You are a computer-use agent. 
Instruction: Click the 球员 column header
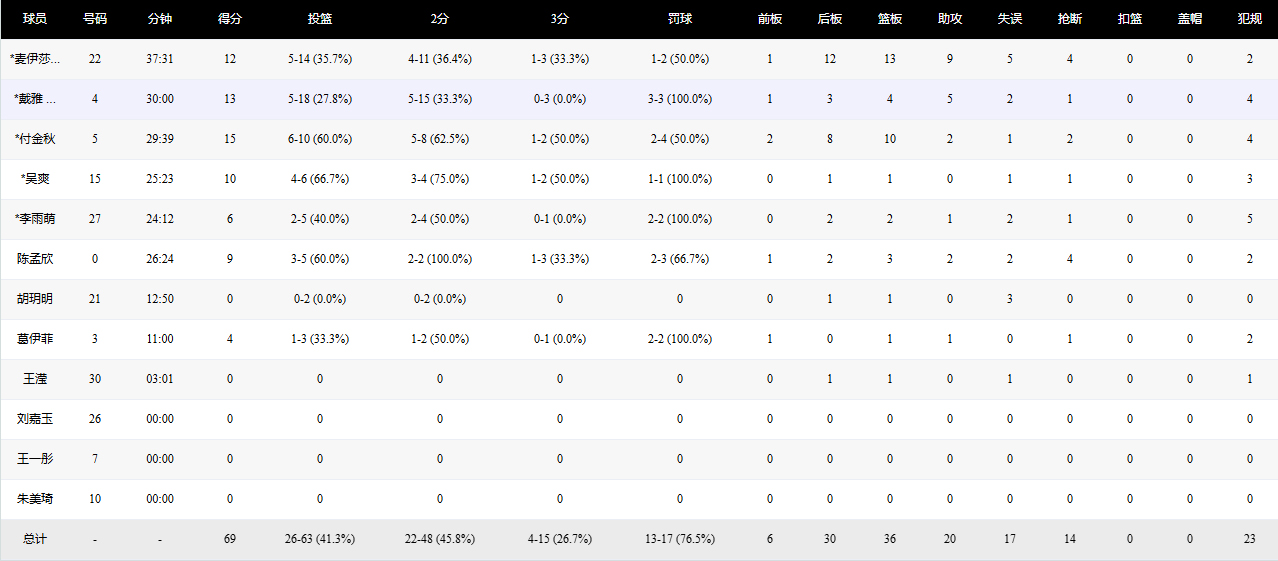(x=35, y=19)
